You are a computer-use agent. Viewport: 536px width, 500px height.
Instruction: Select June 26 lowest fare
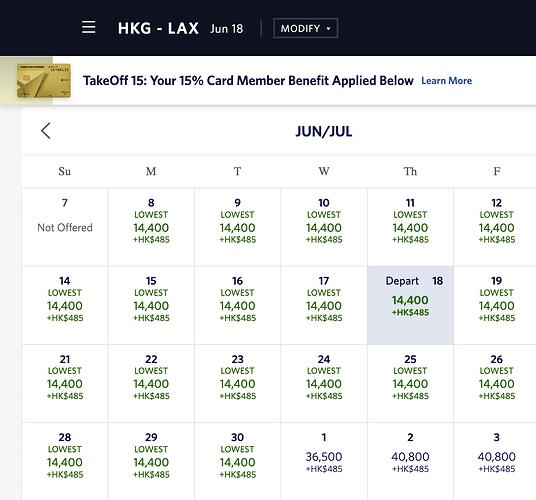tap(496, 383)
